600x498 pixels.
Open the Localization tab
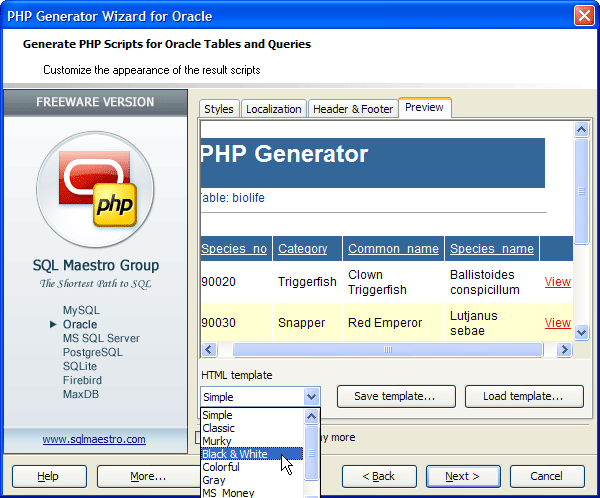point(274,109)
